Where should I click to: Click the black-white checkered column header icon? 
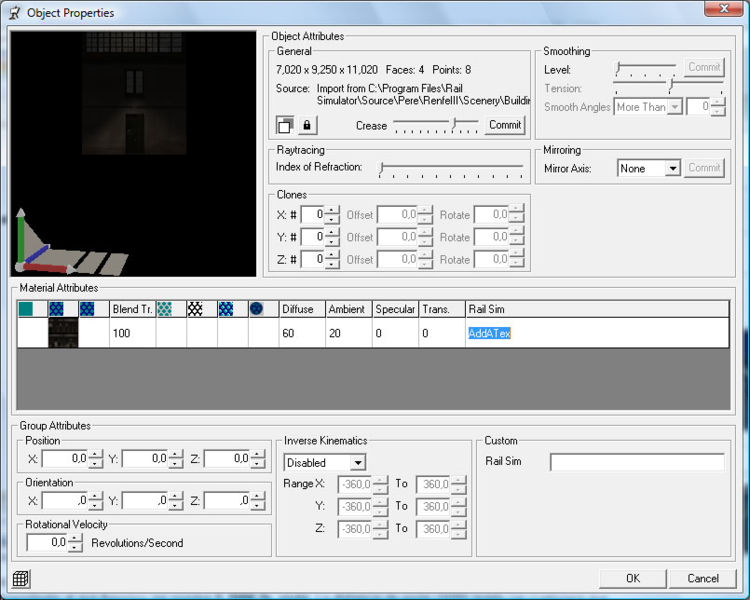(x=195, y=309)
